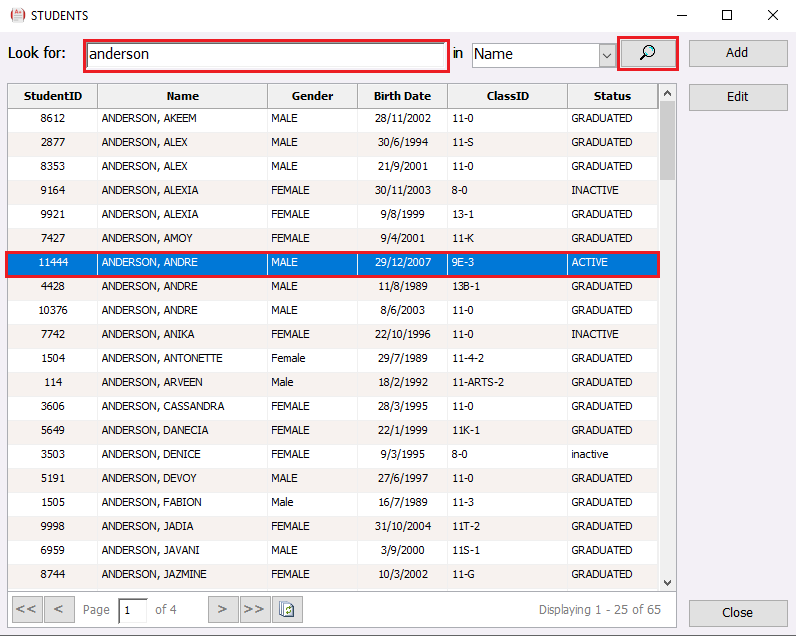Select student ID 2877 row

(x=333, y=142)
